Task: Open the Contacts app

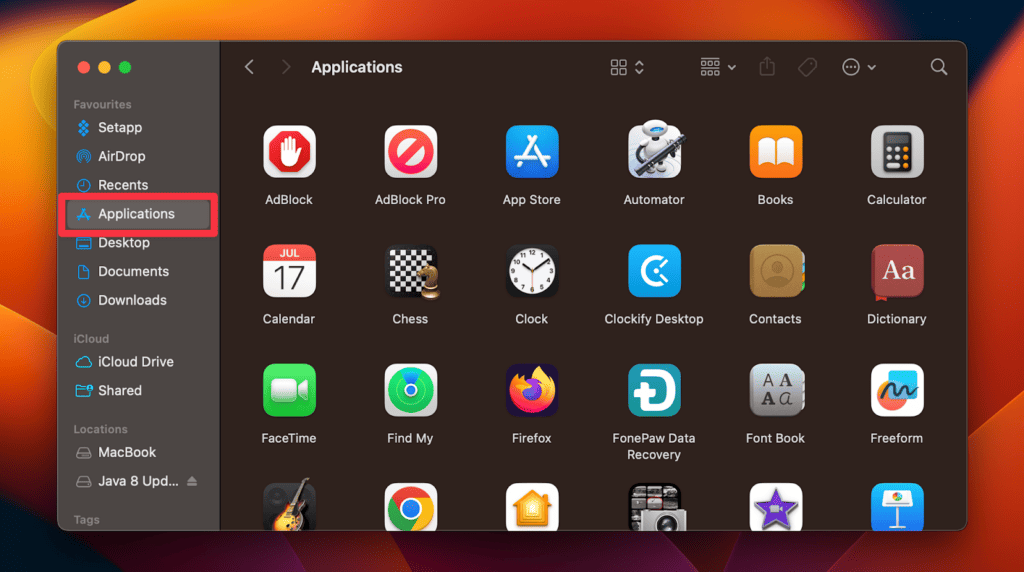Action: coord(776,271)
